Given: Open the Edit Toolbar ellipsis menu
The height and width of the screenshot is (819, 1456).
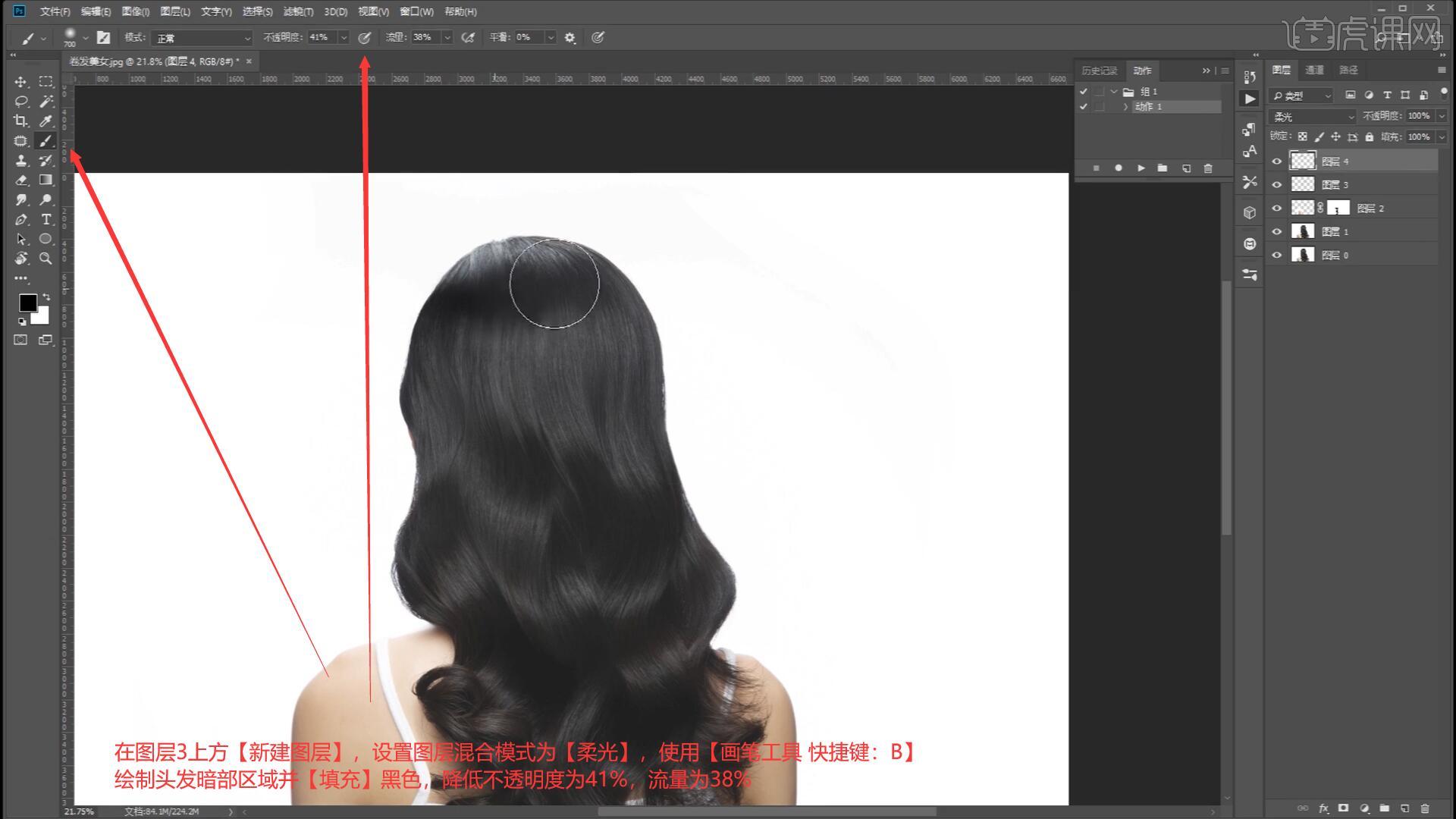Looking at the screenshot, I should [x=20, y=278].
